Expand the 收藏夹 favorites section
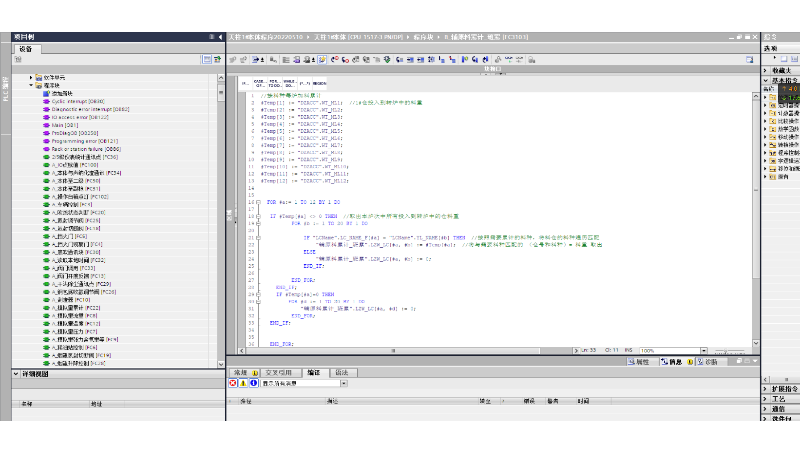Viewport: 800px width, 453px height. coord(765,70)
